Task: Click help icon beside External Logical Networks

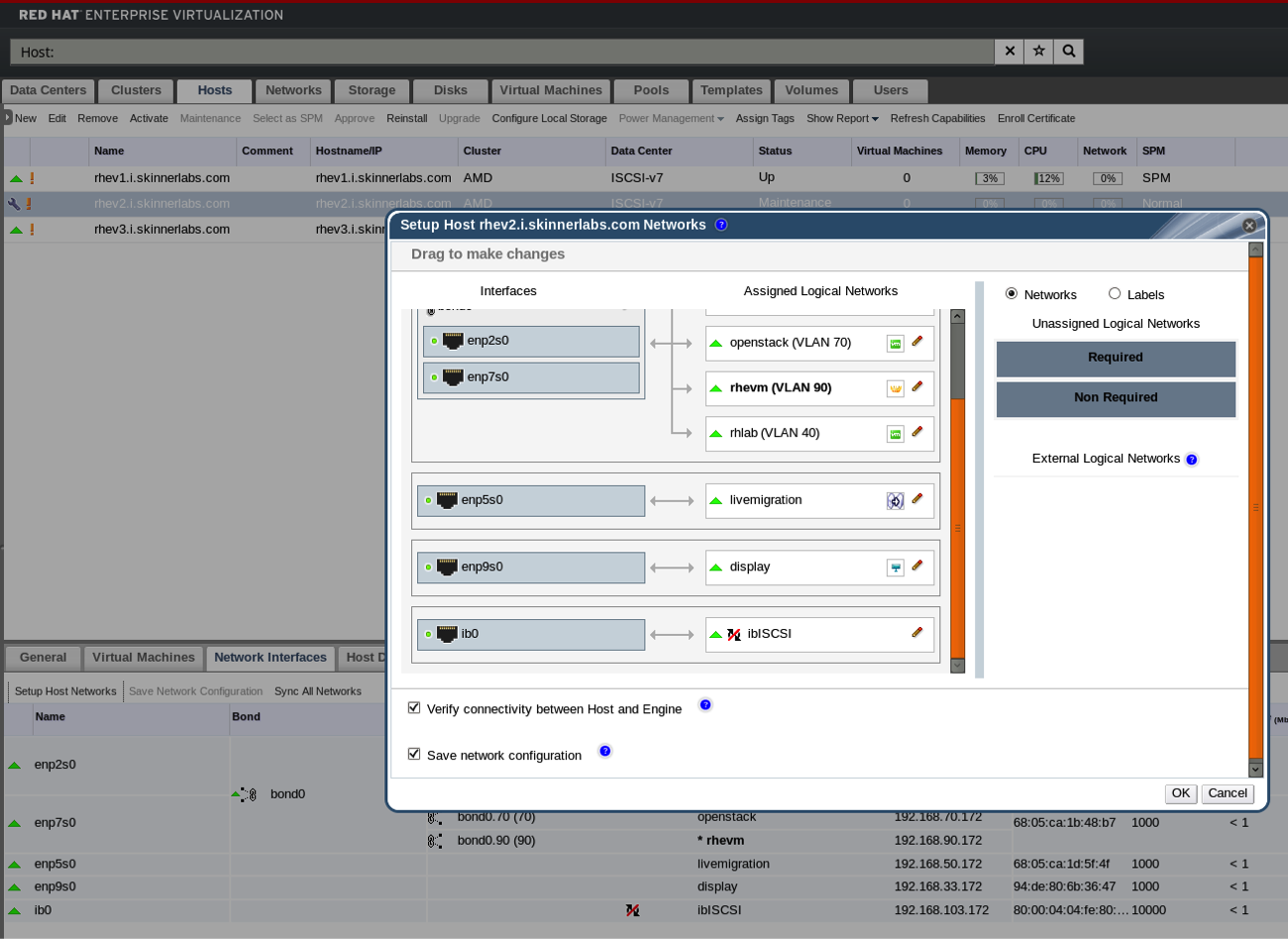Action: pos(1192,460)
